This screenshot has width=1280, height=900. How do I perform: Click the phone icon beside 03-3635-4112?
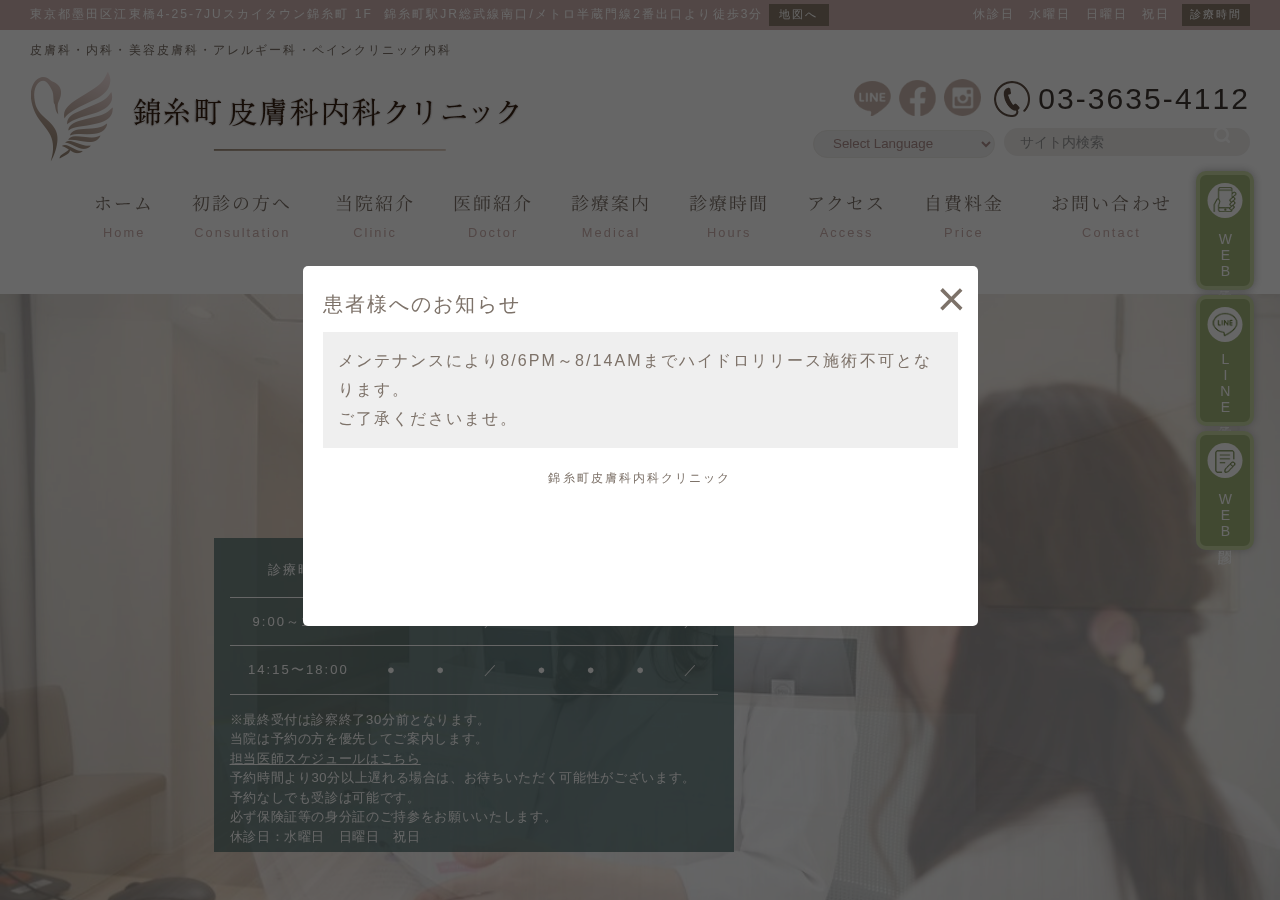(1012, 99)
